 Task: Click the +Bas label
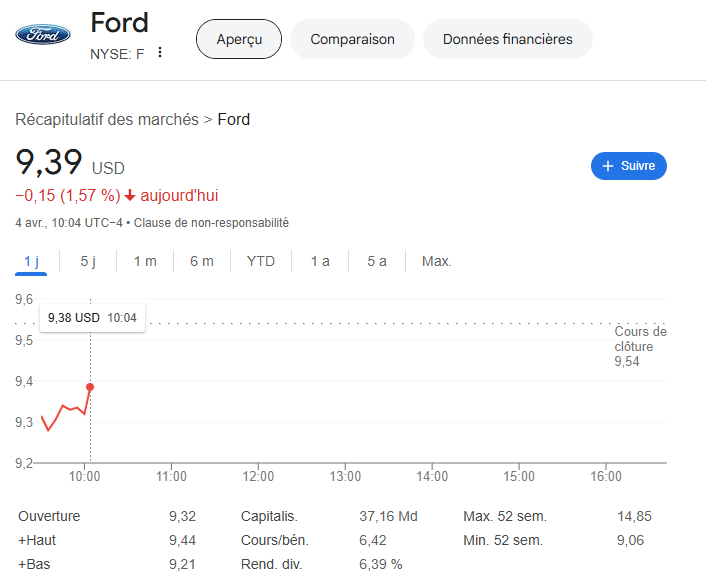(34, 564)
